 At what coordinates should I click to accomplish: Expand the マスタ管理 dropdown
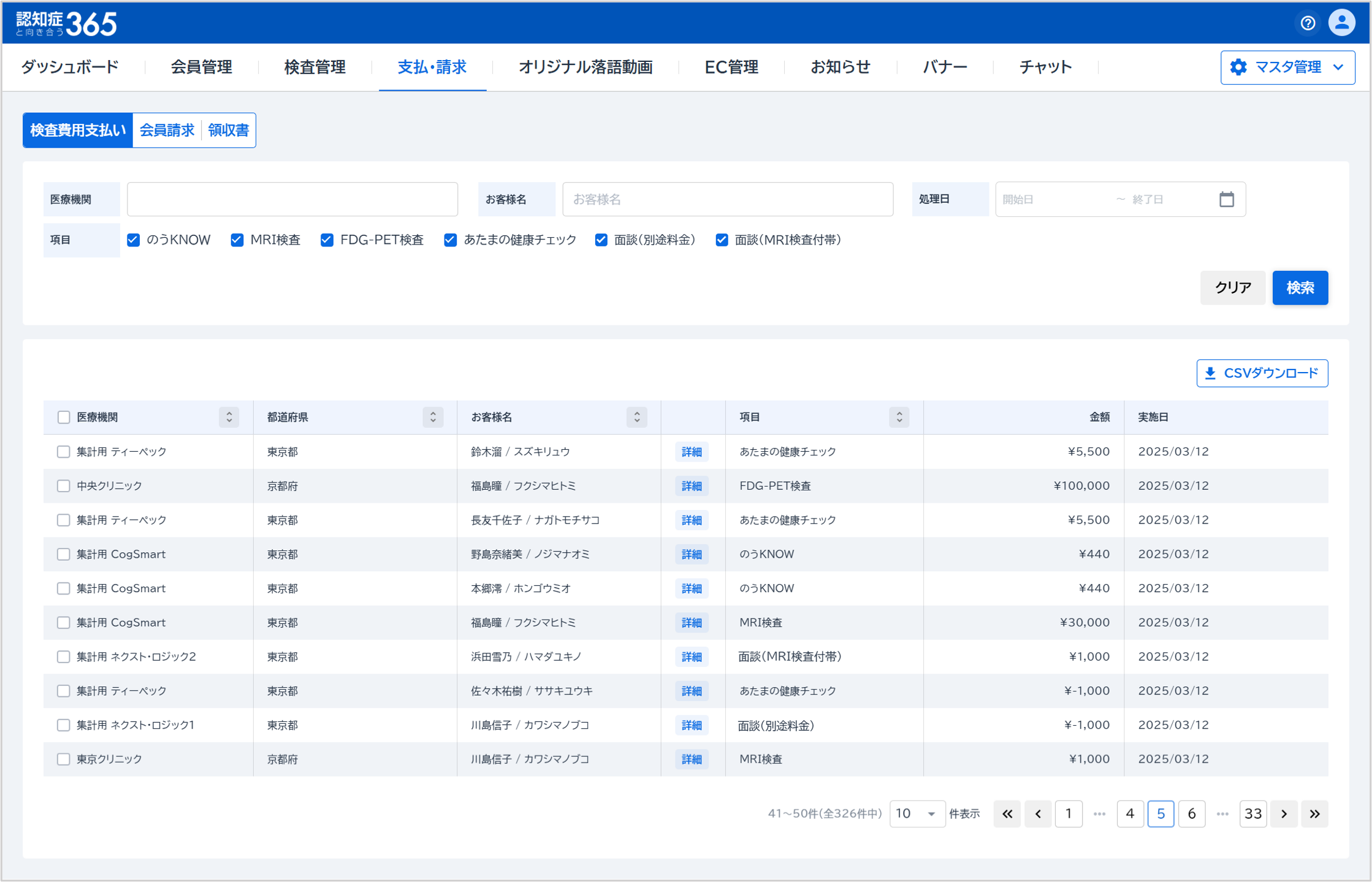click(x=1287, y=67)
